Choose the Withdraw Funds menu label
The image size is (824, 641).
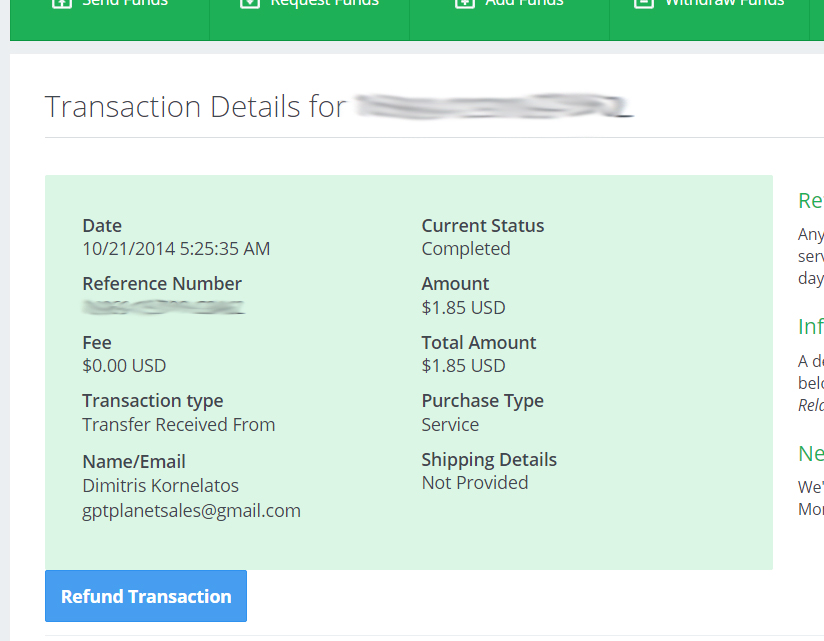coord(724,3)
